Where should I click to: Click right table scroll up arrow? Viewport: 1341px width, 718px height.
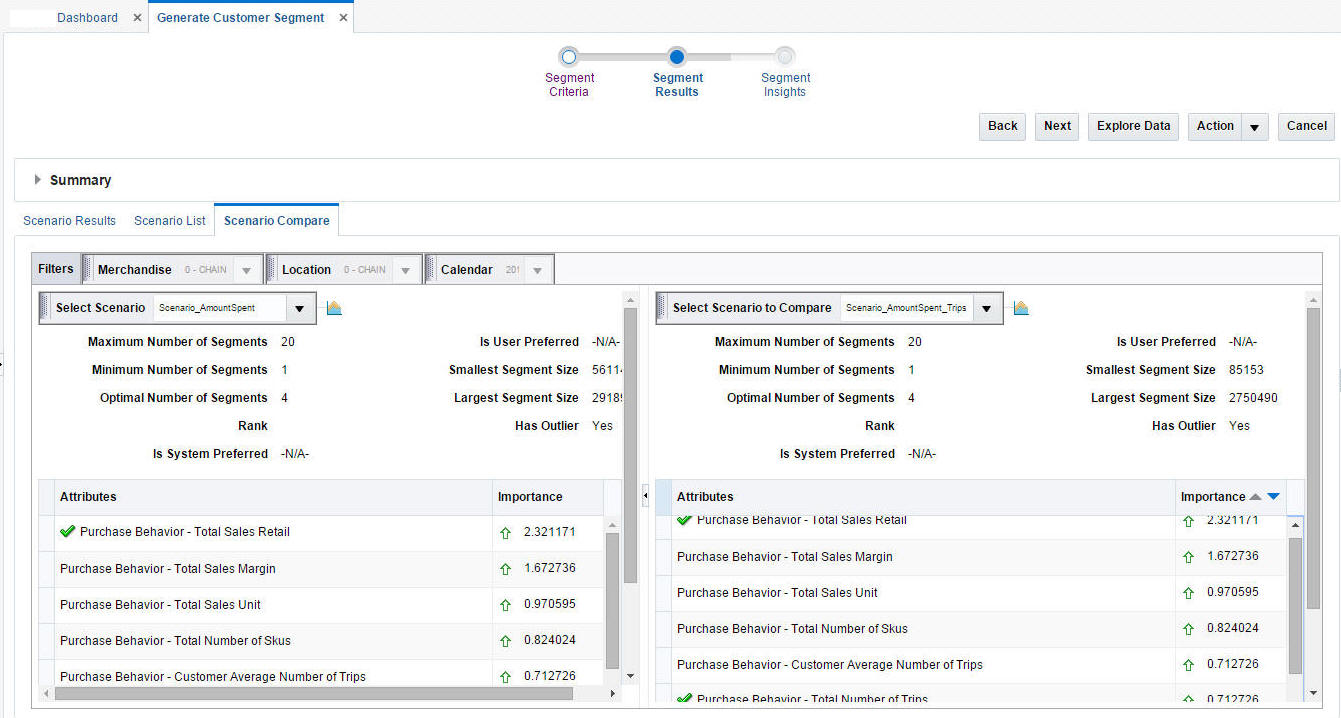click(1296, 525)
